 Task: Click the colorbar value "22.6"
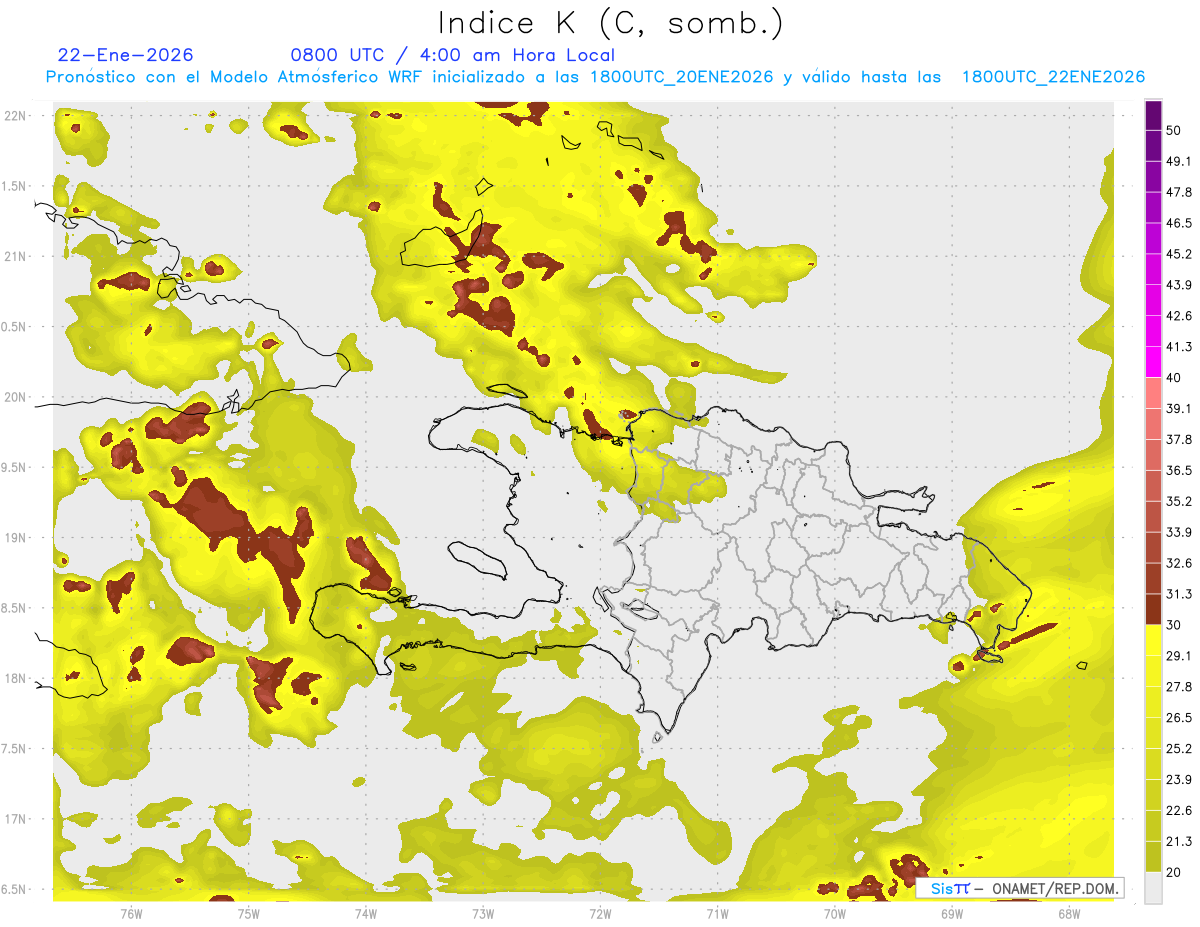pos(1180,810)
